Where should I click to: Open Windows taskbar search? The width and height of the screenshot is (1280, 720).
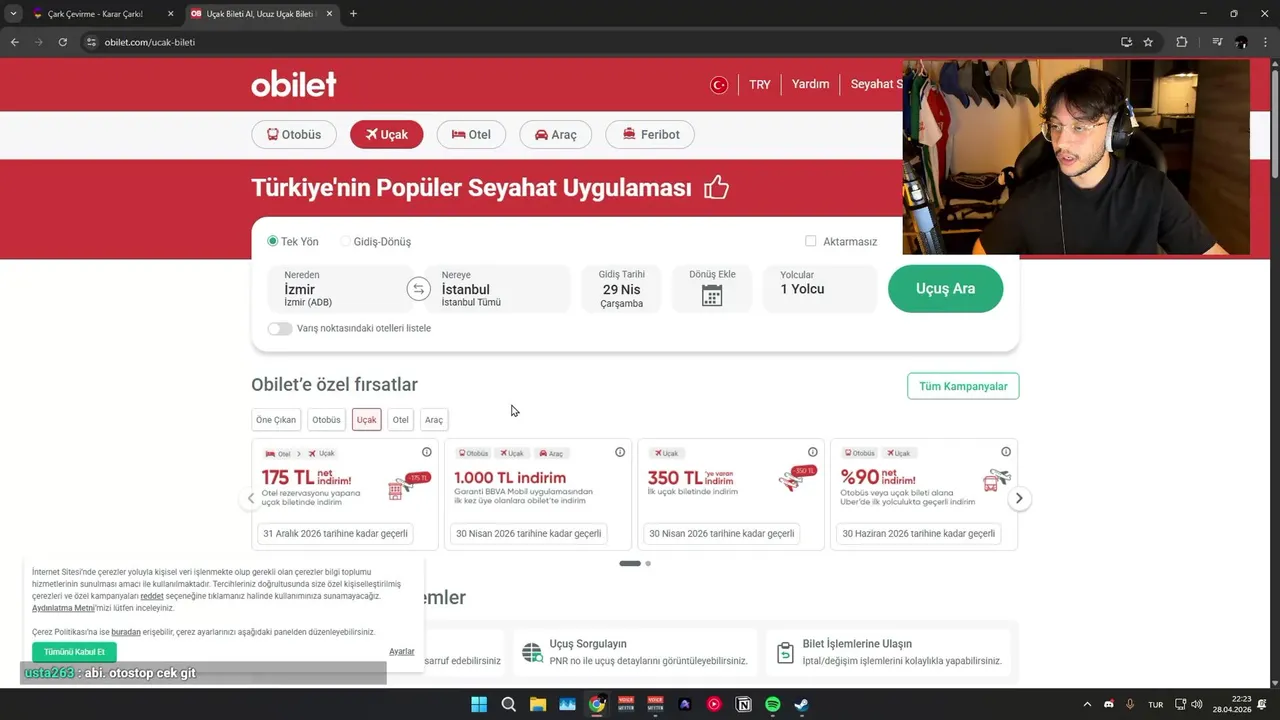[508, 704]
